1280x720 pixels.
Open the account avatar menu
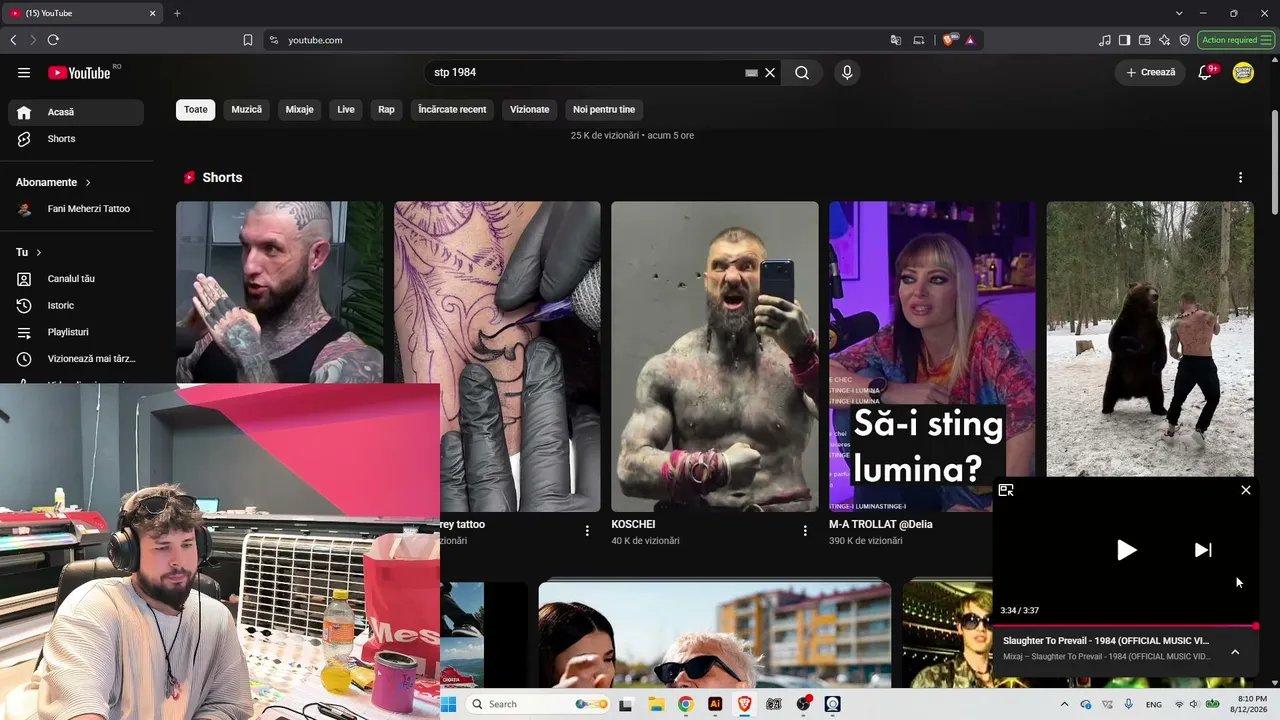pos(1243,72)
